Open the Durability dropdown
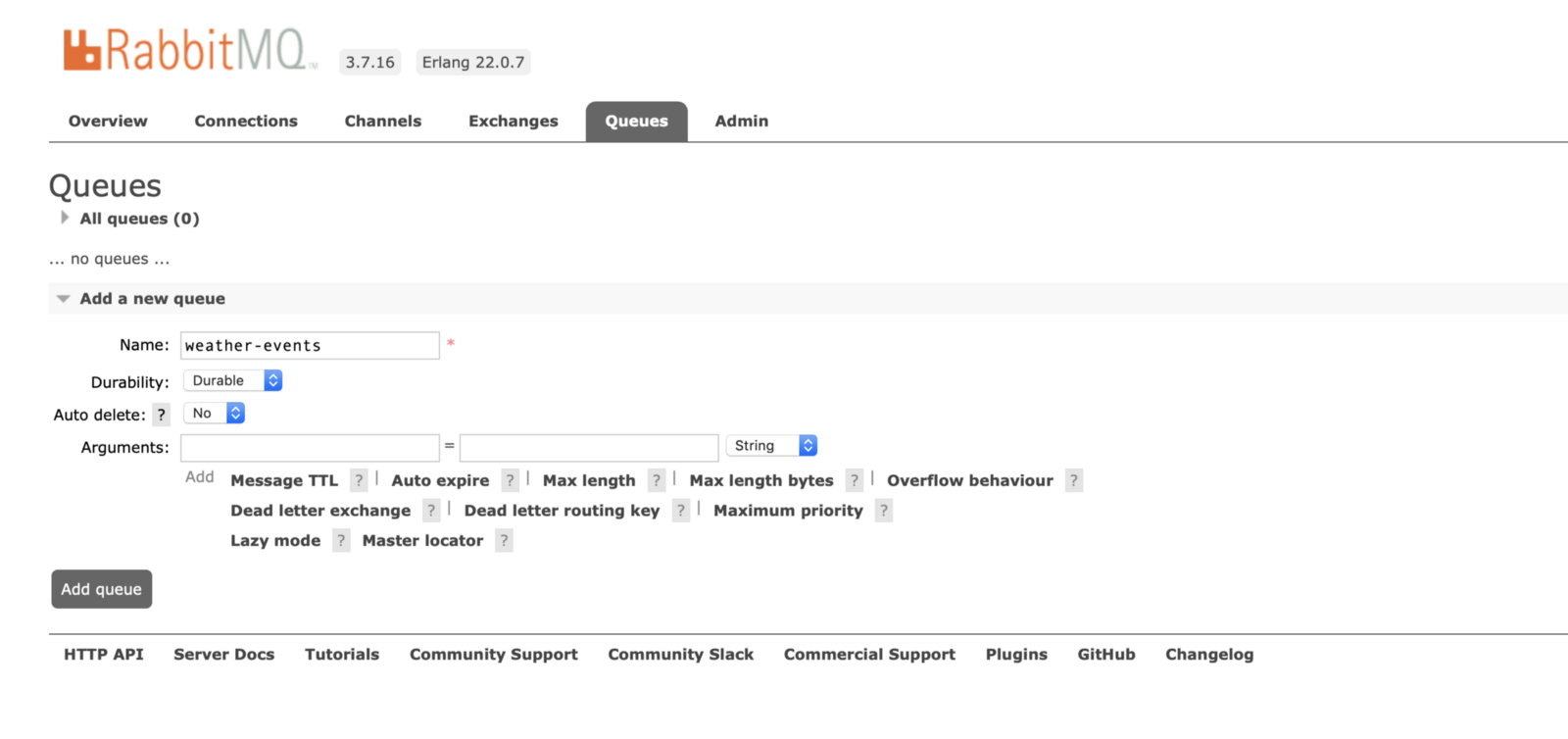The image size is (1568, 739). [x=233, y=380]
